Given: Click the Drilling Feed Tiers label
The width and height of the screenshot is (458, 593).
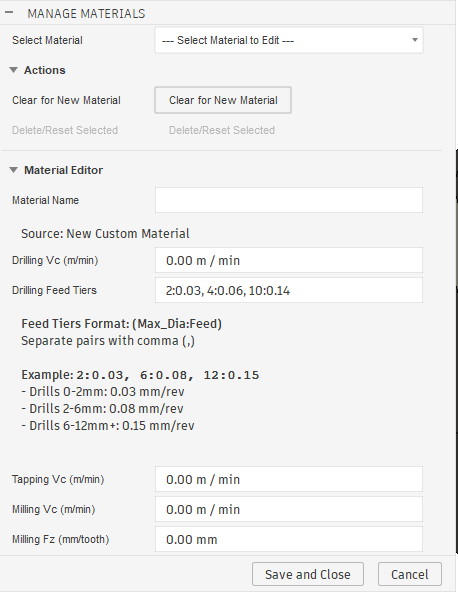Looking at the screenshot, I should (54, 290).
